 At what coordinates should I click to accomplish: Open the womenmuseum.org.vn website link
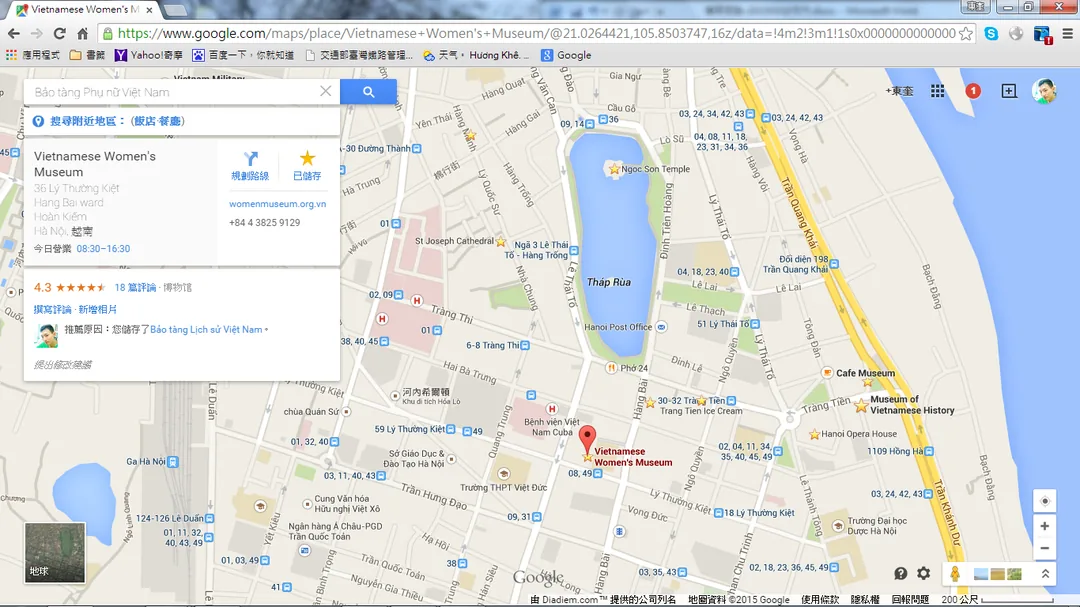278,204
